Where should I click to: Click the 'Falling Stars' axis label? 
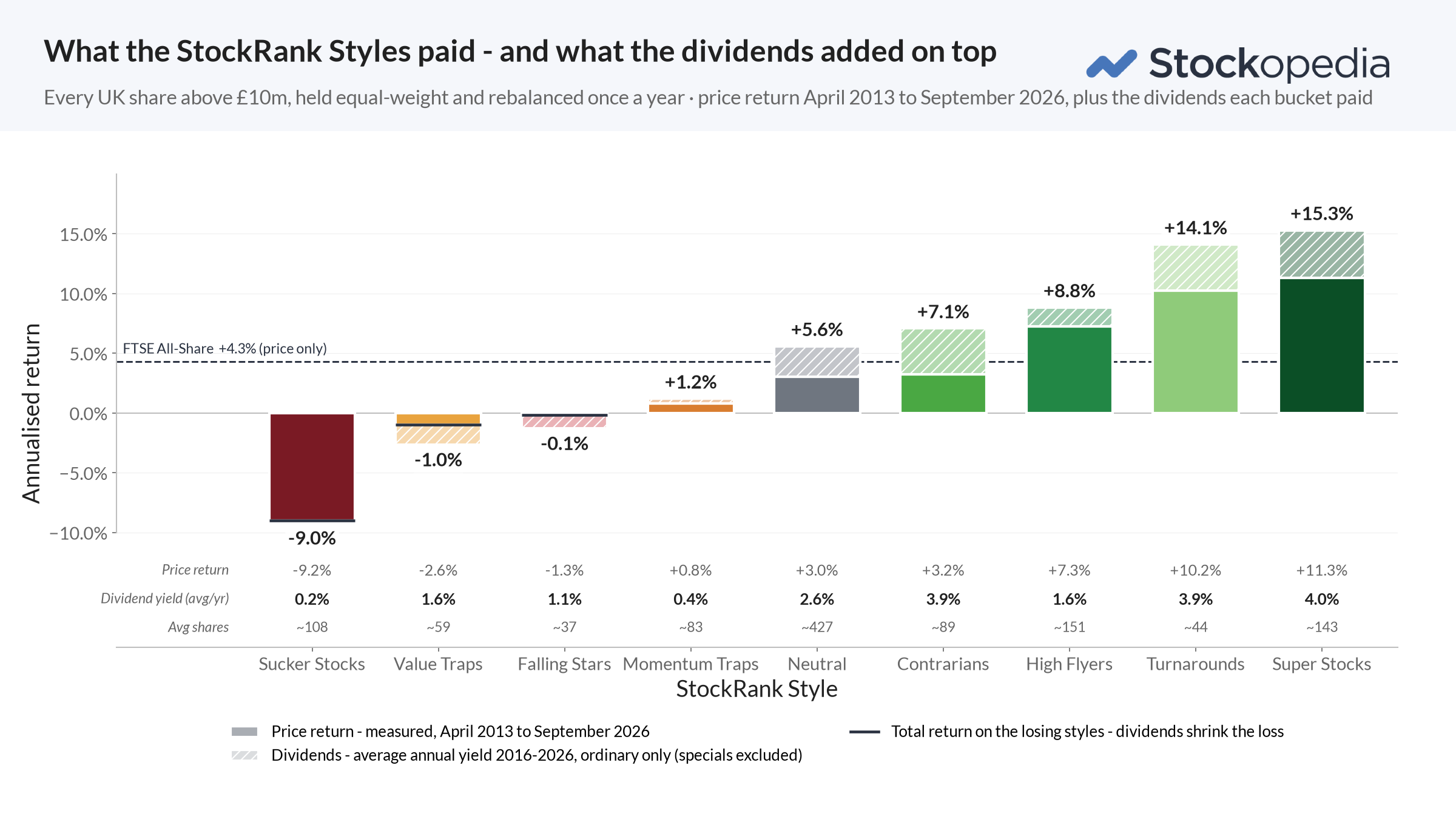pos(565,664)
